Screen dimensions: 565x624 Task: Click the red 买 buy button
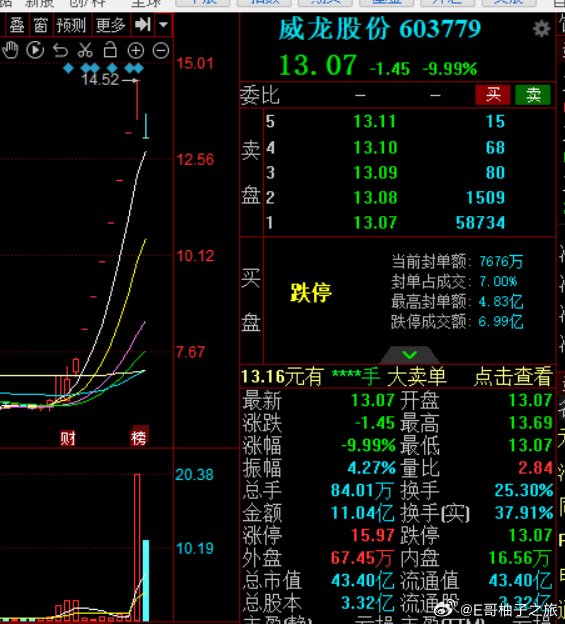493,95
